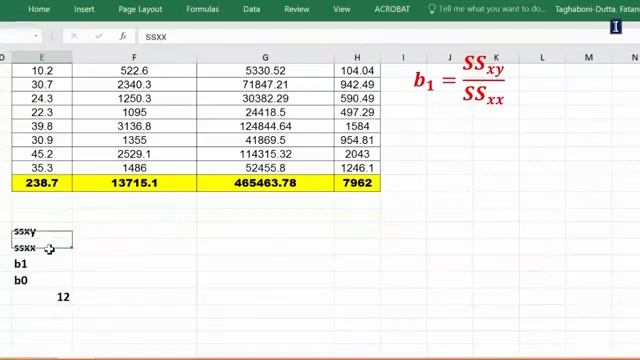Click cell with value 942.49
The height and width of the screenshot is (360, 640).
click(x=357, y=84)
